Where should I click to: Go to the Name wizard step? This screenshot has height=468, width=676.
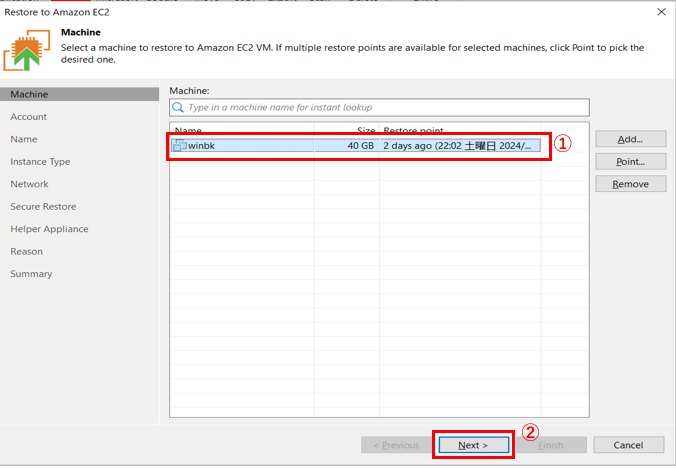24,139
